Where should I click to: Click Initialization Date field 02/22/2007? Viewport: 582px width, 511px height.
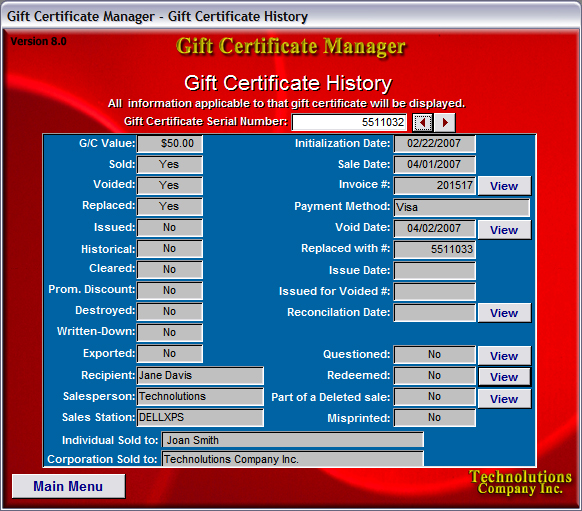coord(435,144)
